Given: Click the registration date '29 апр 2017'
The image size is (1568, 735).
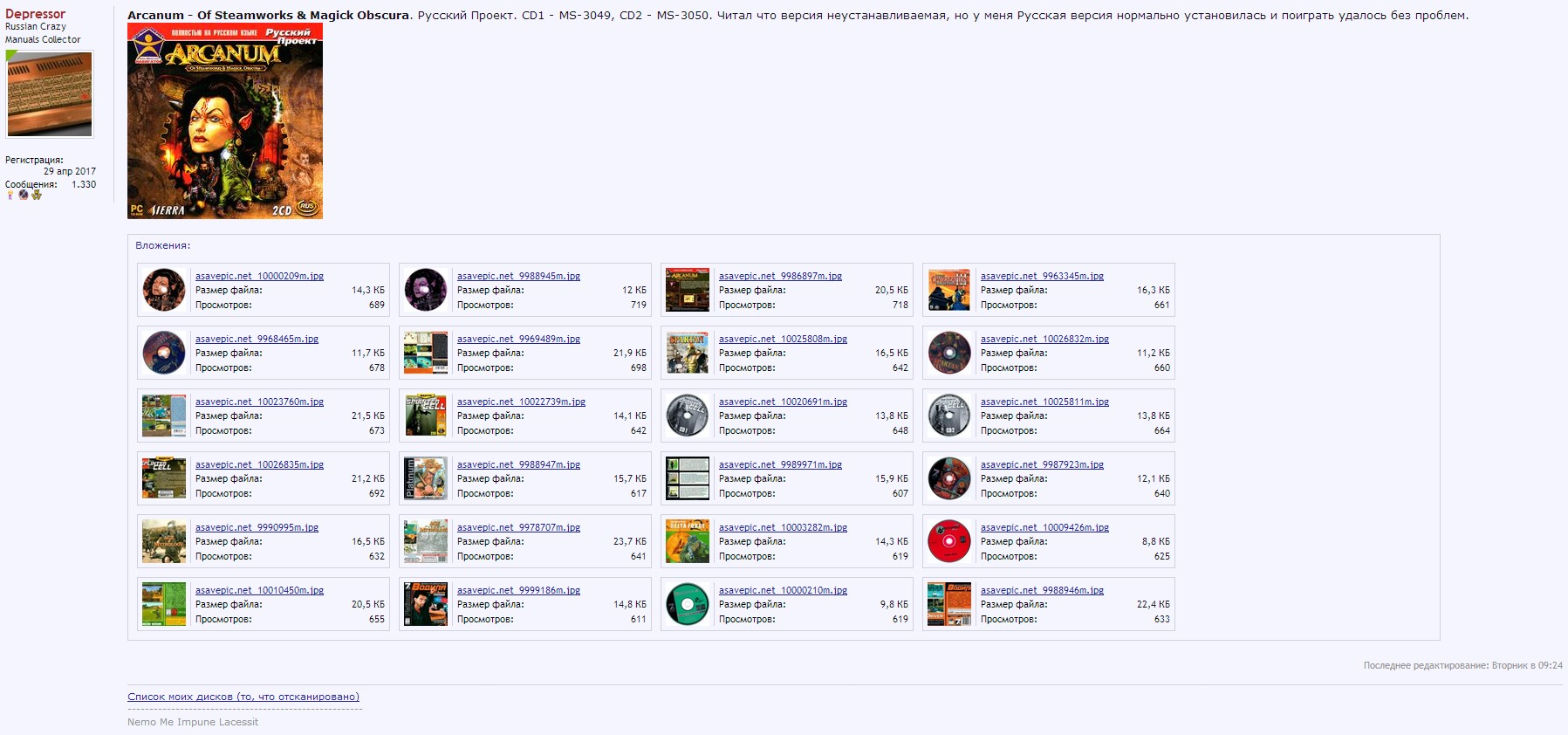Looking at the screenshot, I should pos(70,171).
